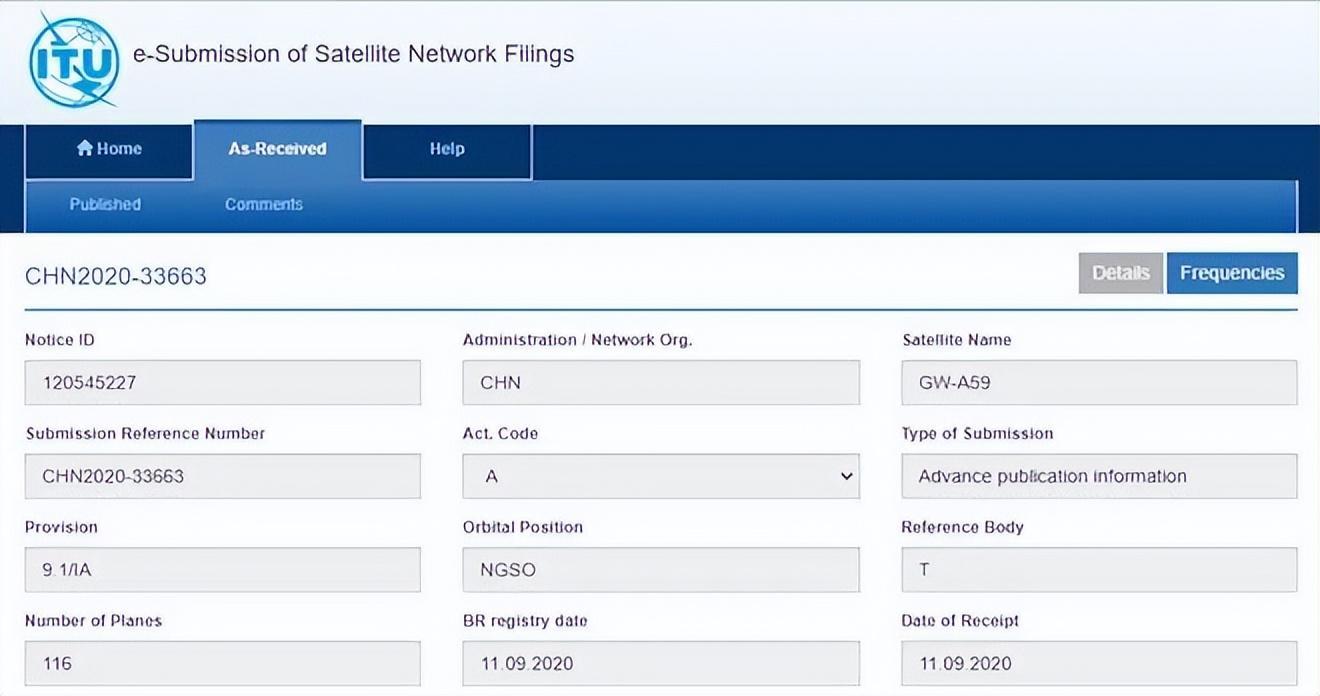1320x696 pixels.
Task: Click the ITU globe logo
Action: click(73, 61)
